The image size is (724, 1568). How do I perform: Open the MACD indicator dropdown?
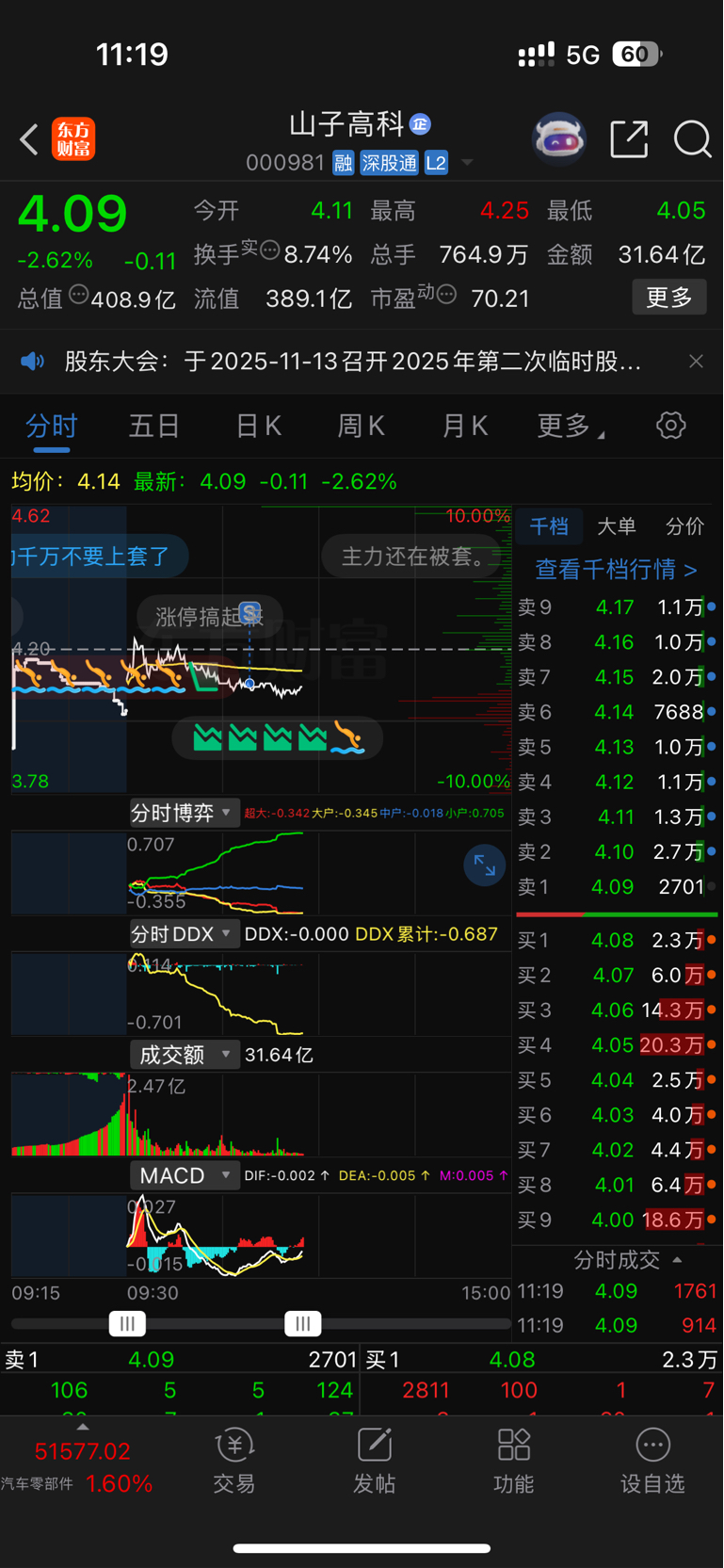click(x=183, y=1175)
